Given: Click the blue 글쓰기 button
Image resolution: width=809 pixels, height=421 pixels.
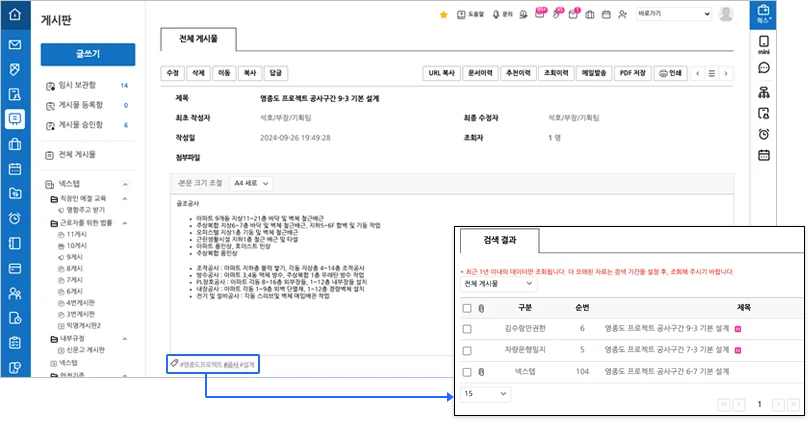Looking at the screenshot, I should point(86,54).
